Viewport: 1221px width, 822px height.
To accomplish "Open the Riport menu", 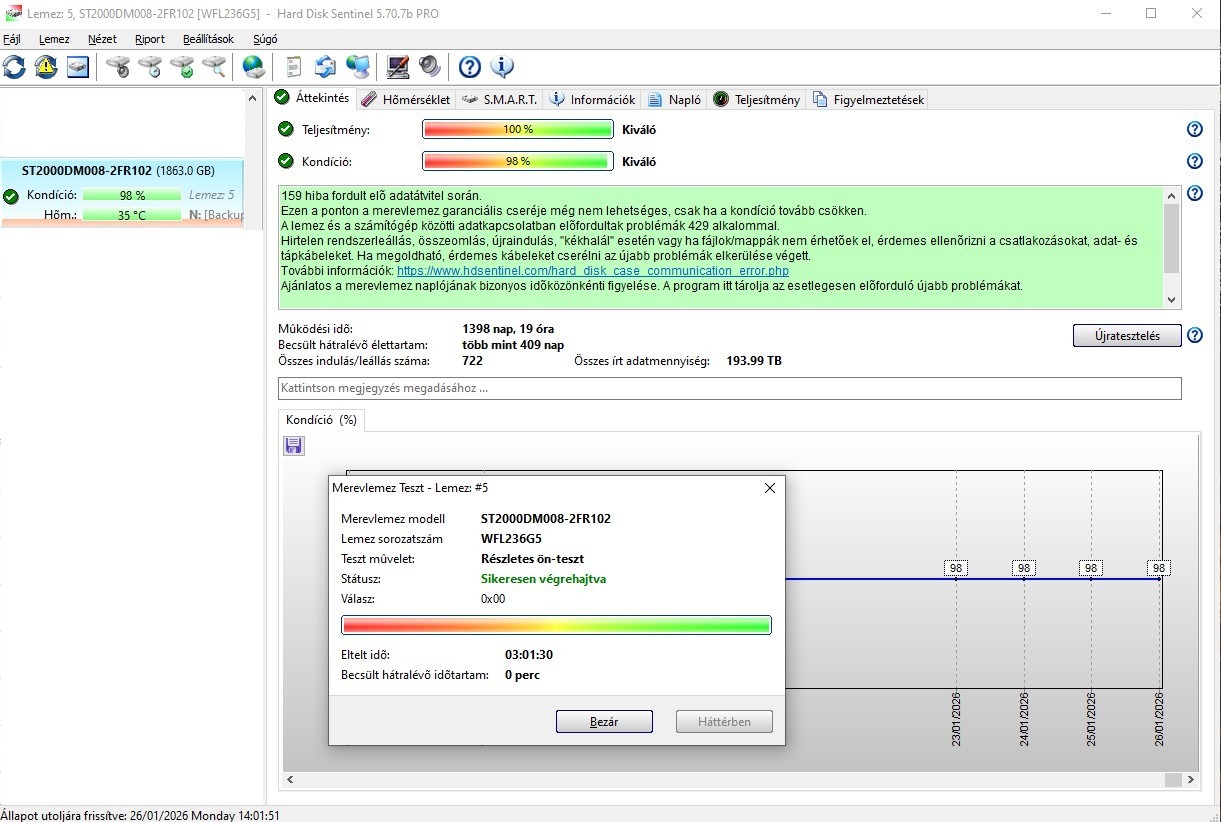I will (150, 39).
